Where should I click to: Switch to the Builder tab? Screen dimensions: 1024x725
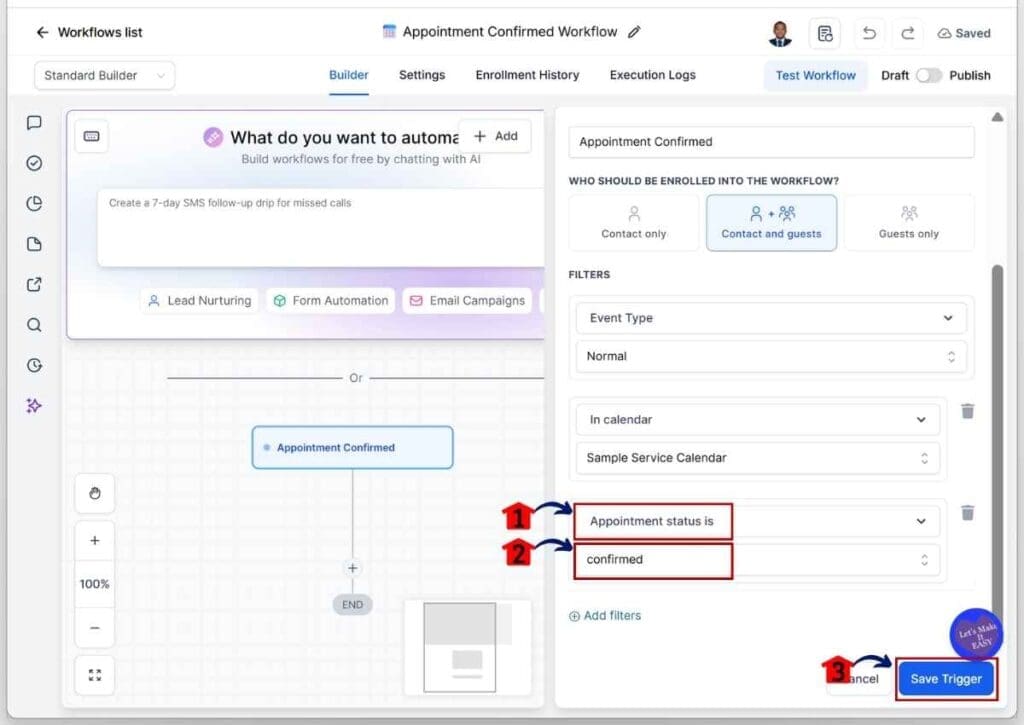point(349,75)
